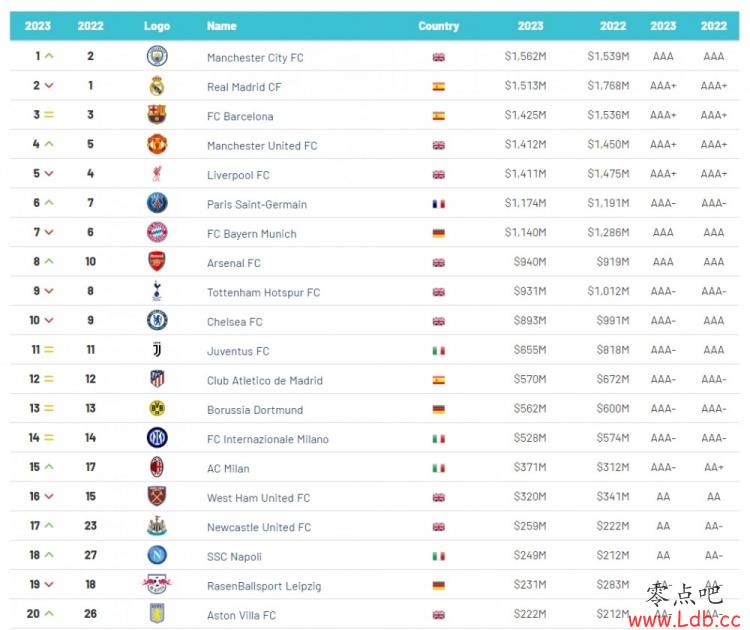Open the Manchester United FC name link
Image resolution: width=750 pixels, height=630 pixels.
point(262,146)
